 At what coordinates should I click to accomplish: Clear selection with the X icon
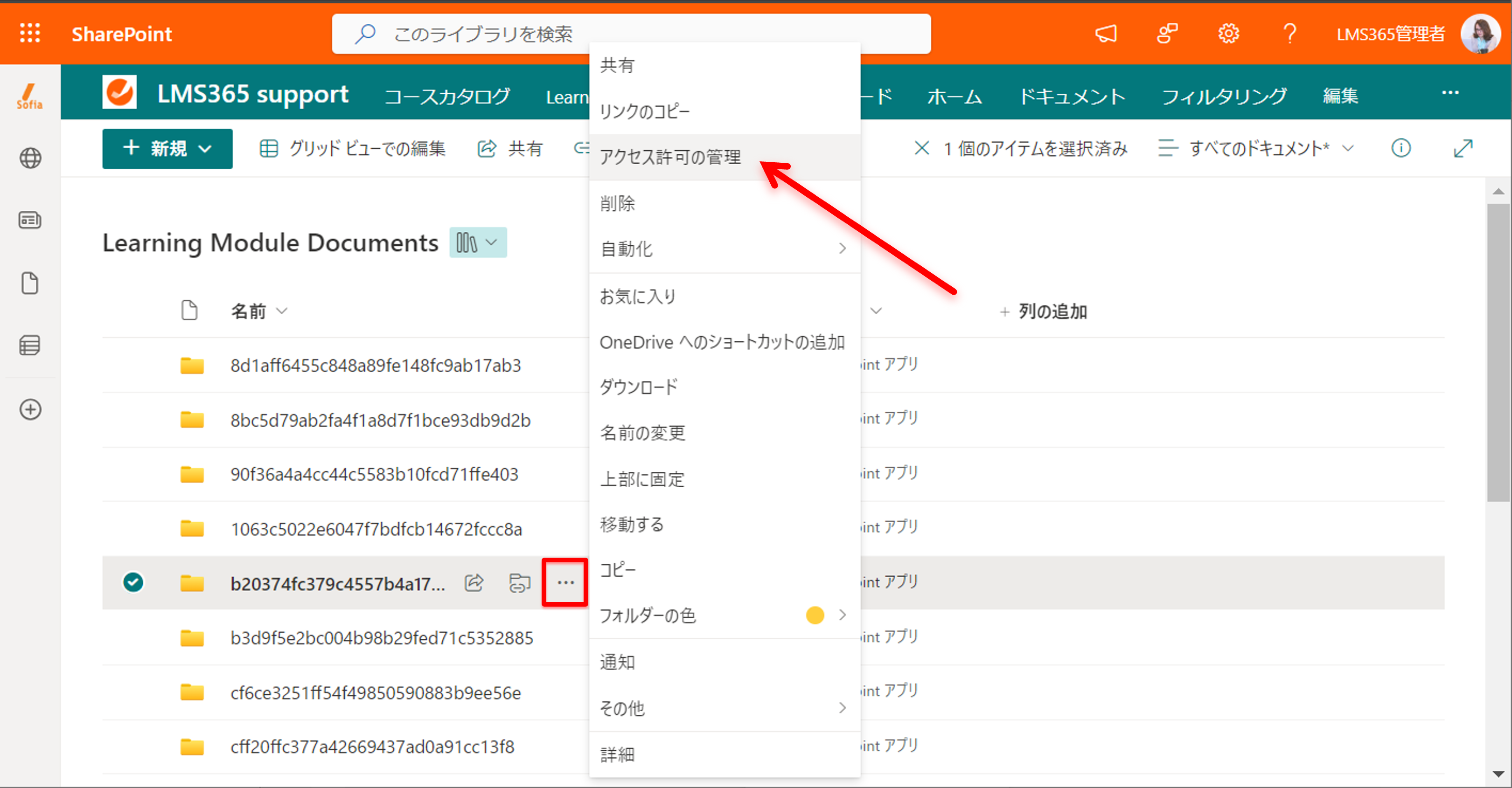[922, 148]
